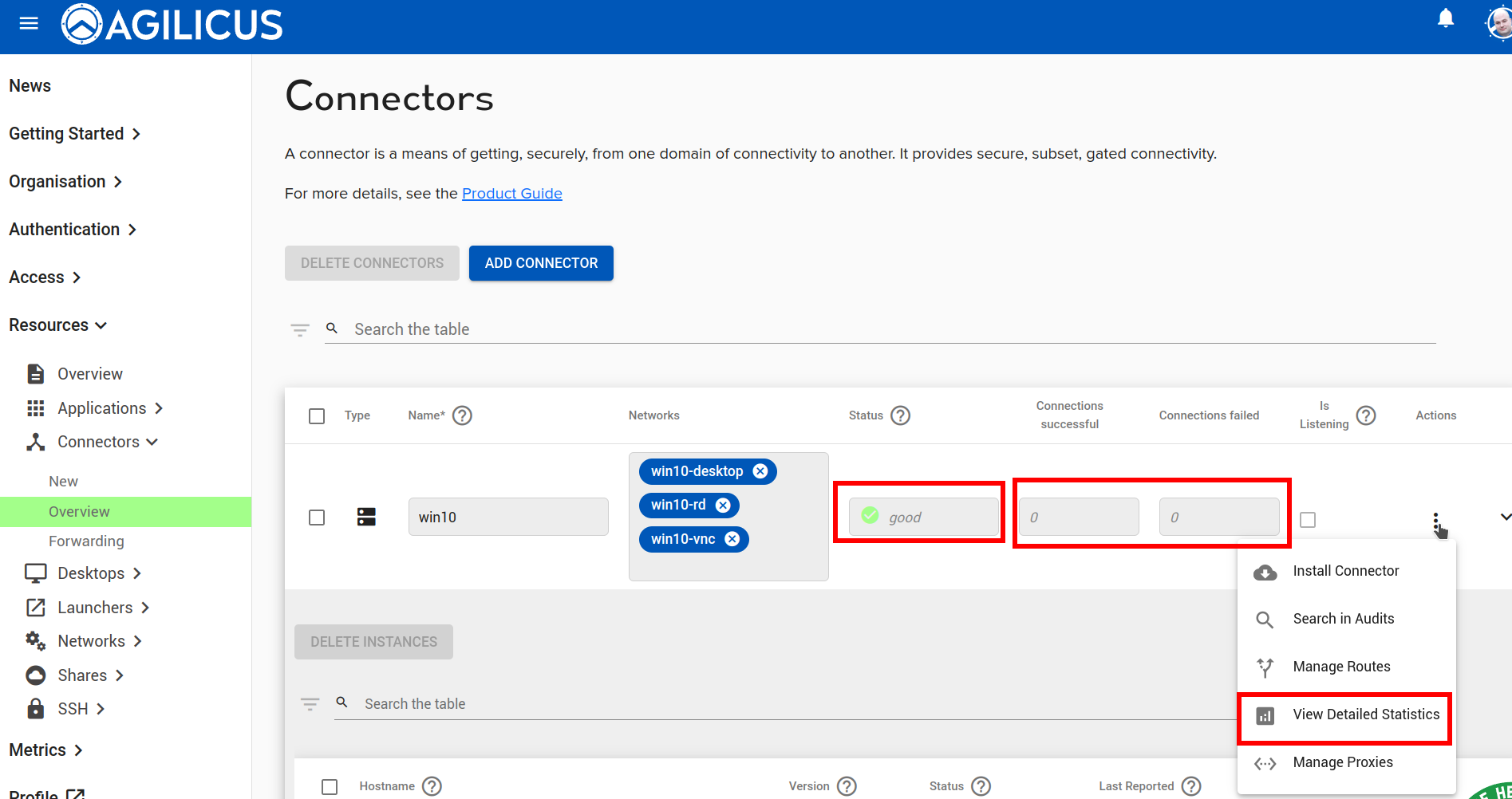Click the Status column help icon
Image resolution: width=1512 pixels, height=799 pixels.
(x=900, y=415)
